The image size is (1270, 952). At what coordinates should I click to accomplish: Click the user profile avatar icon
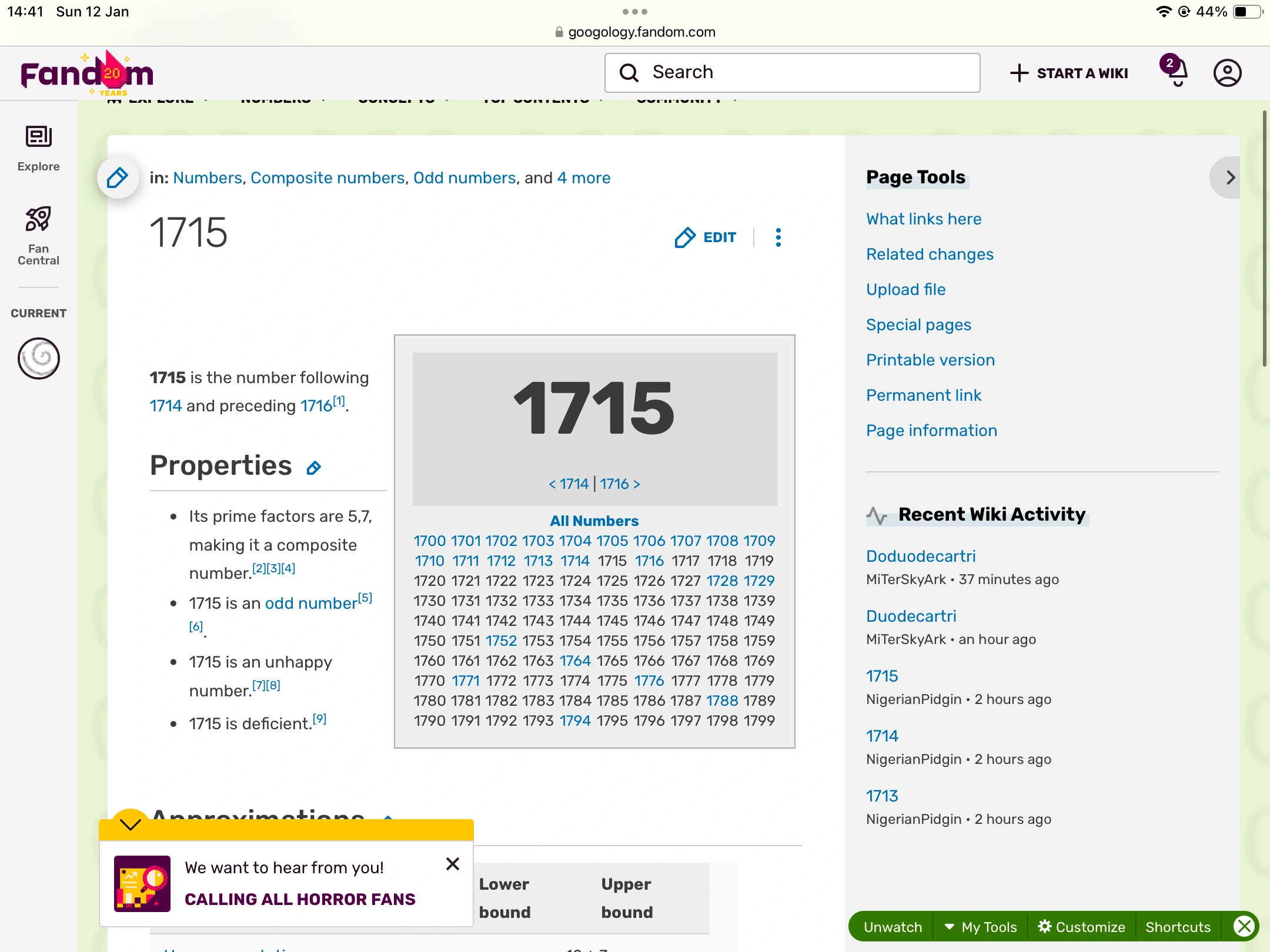coord(1227,73)
